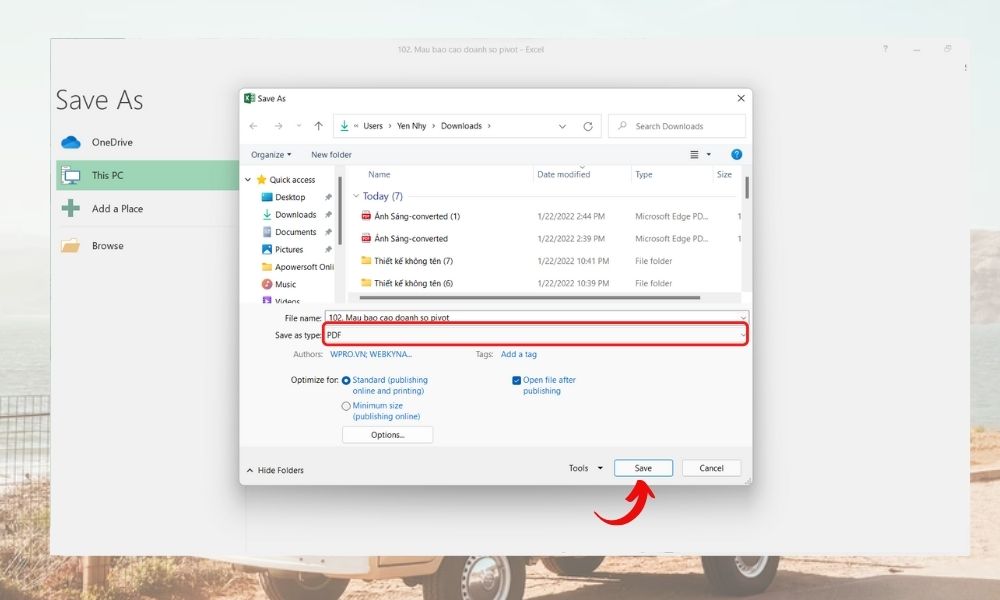Open the Help question mark in dialog
The width and height of the screenshot is (1000, 600).
(737, 154)
